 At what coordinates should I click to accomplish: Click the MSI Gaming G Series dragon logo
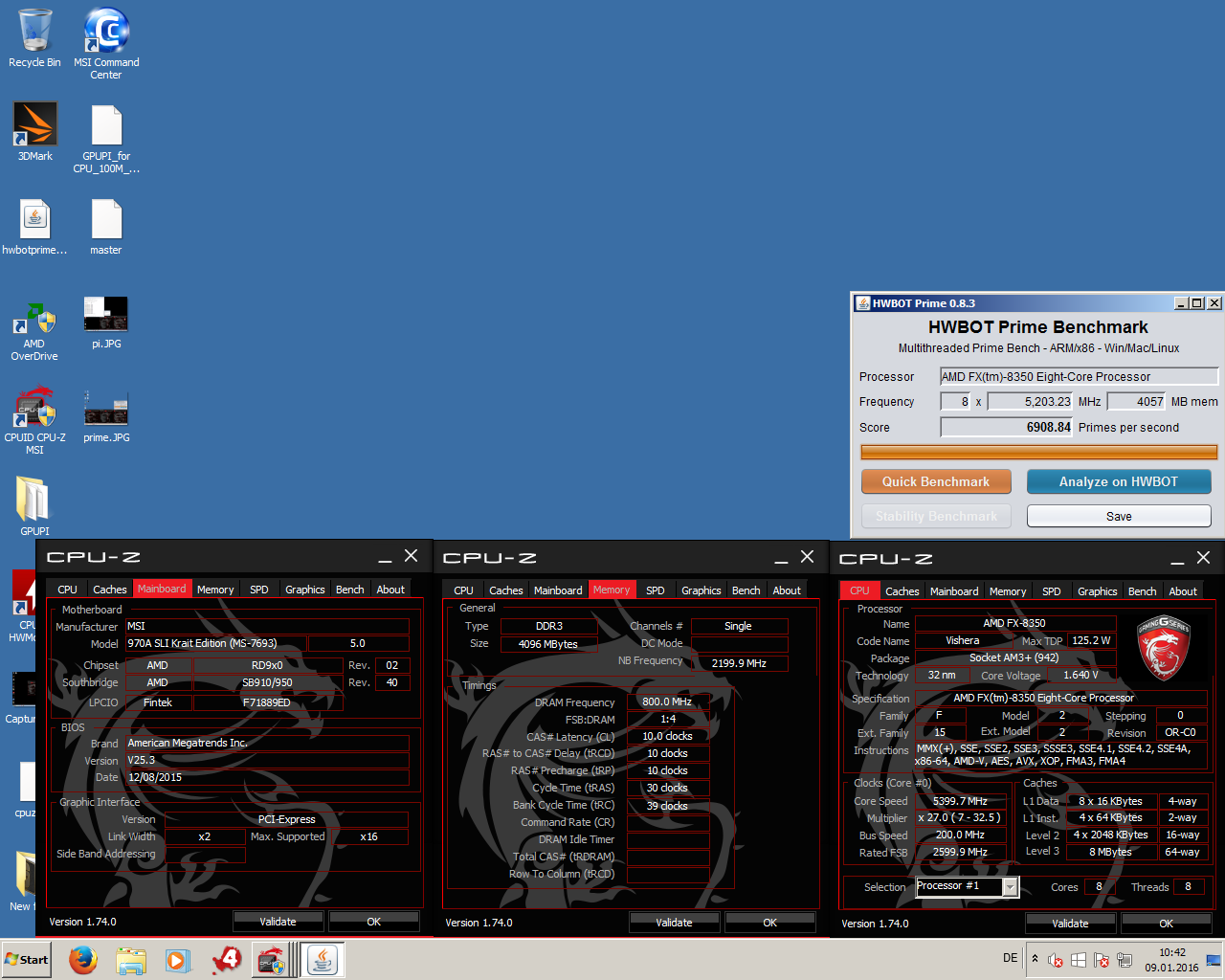coord(1164,648)
